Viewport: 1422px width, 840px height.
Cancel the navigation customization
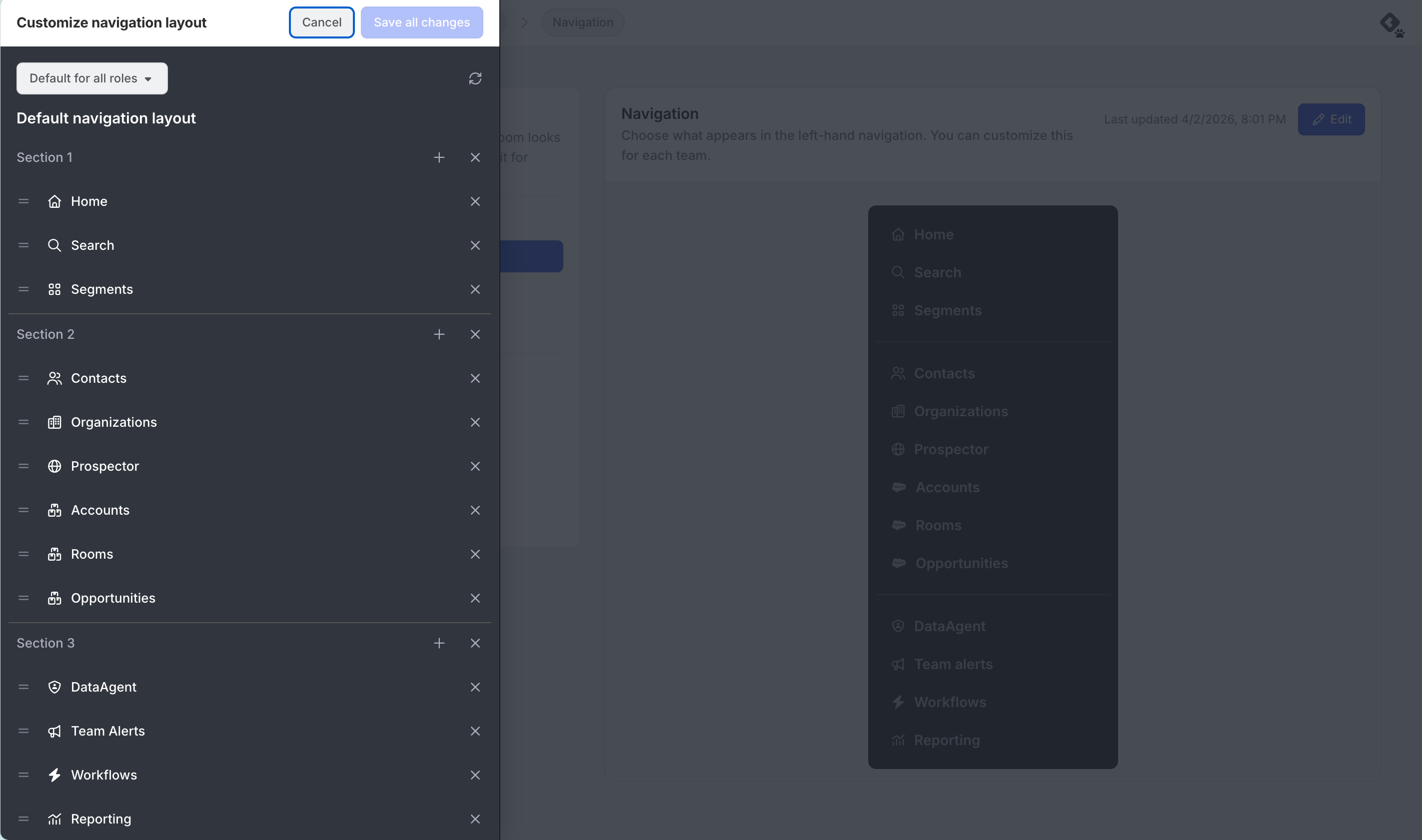[x=321, y=22]
